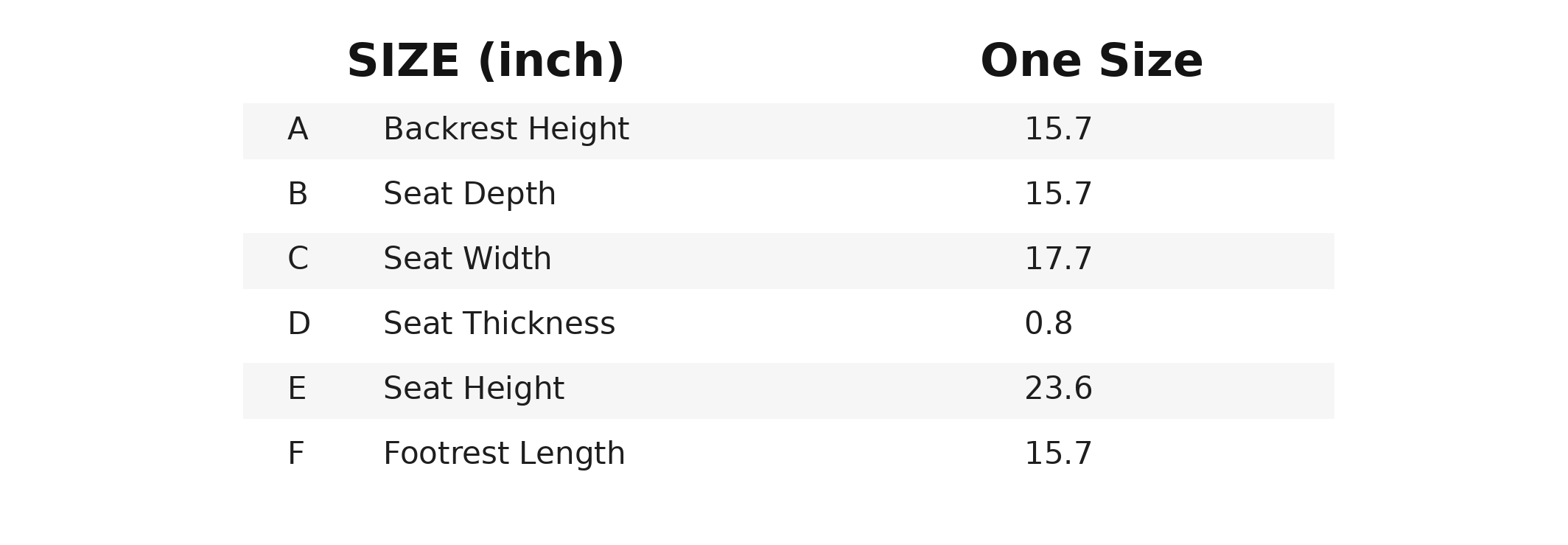Click the Footrest Length label

pos(504,454)
